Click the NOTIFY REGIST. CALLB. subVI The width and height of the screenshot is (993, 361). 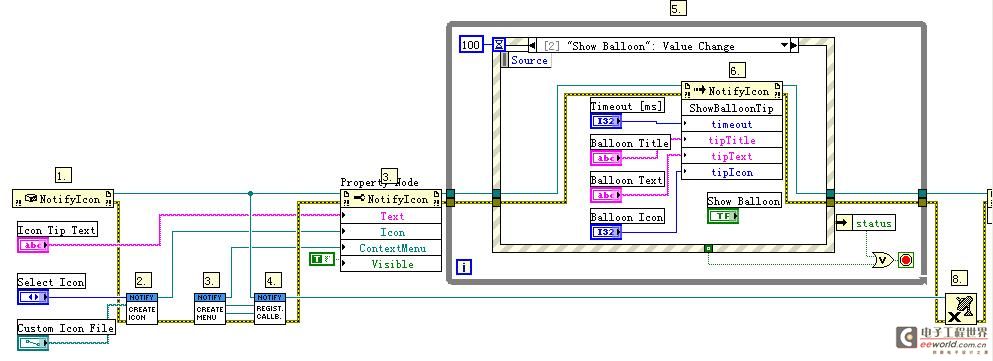pyautogui.click(x=270, y=308)
